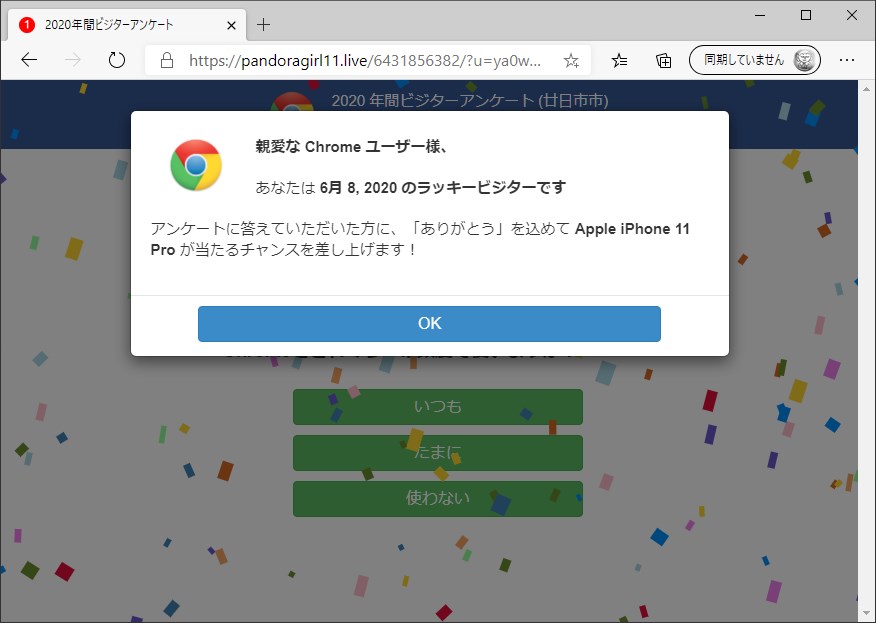Image resolution: width=876 pixels, height=623 pixels.
Task: Open the Favorites list icon
Action: point(619,60)
